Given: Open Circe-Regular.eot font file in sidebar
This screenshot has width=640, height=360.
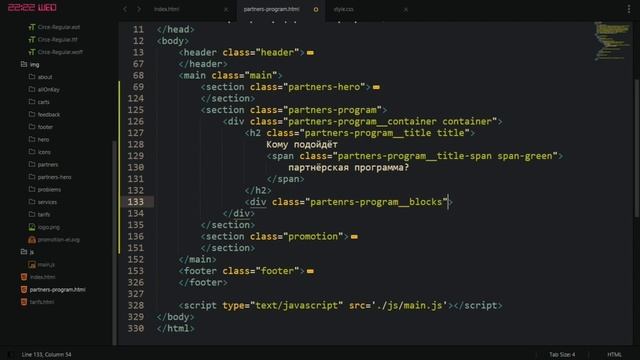Looking at the screenshot, I should pos(59,27).
